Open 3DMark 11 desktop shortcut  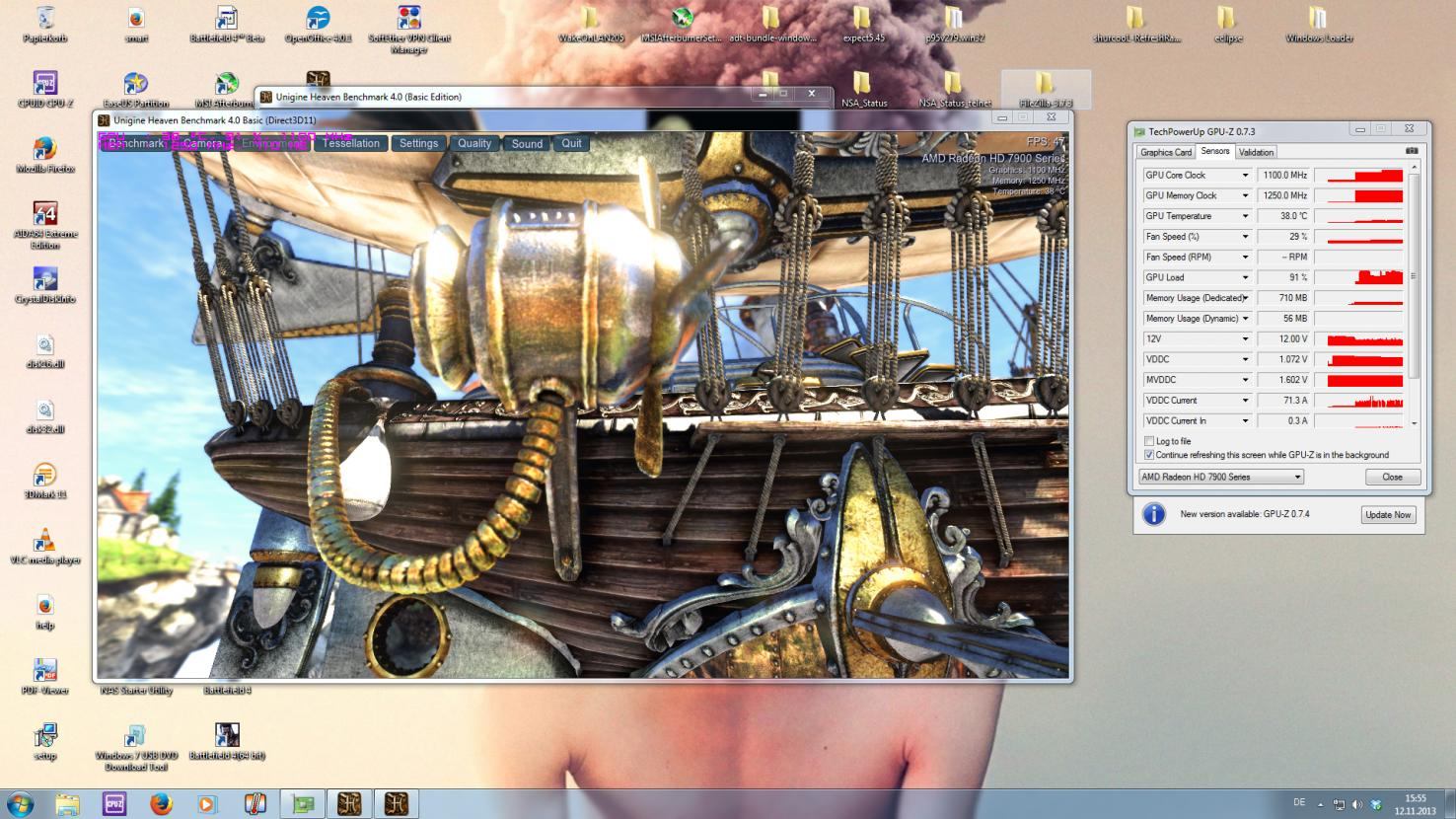(x=45, y=480)
